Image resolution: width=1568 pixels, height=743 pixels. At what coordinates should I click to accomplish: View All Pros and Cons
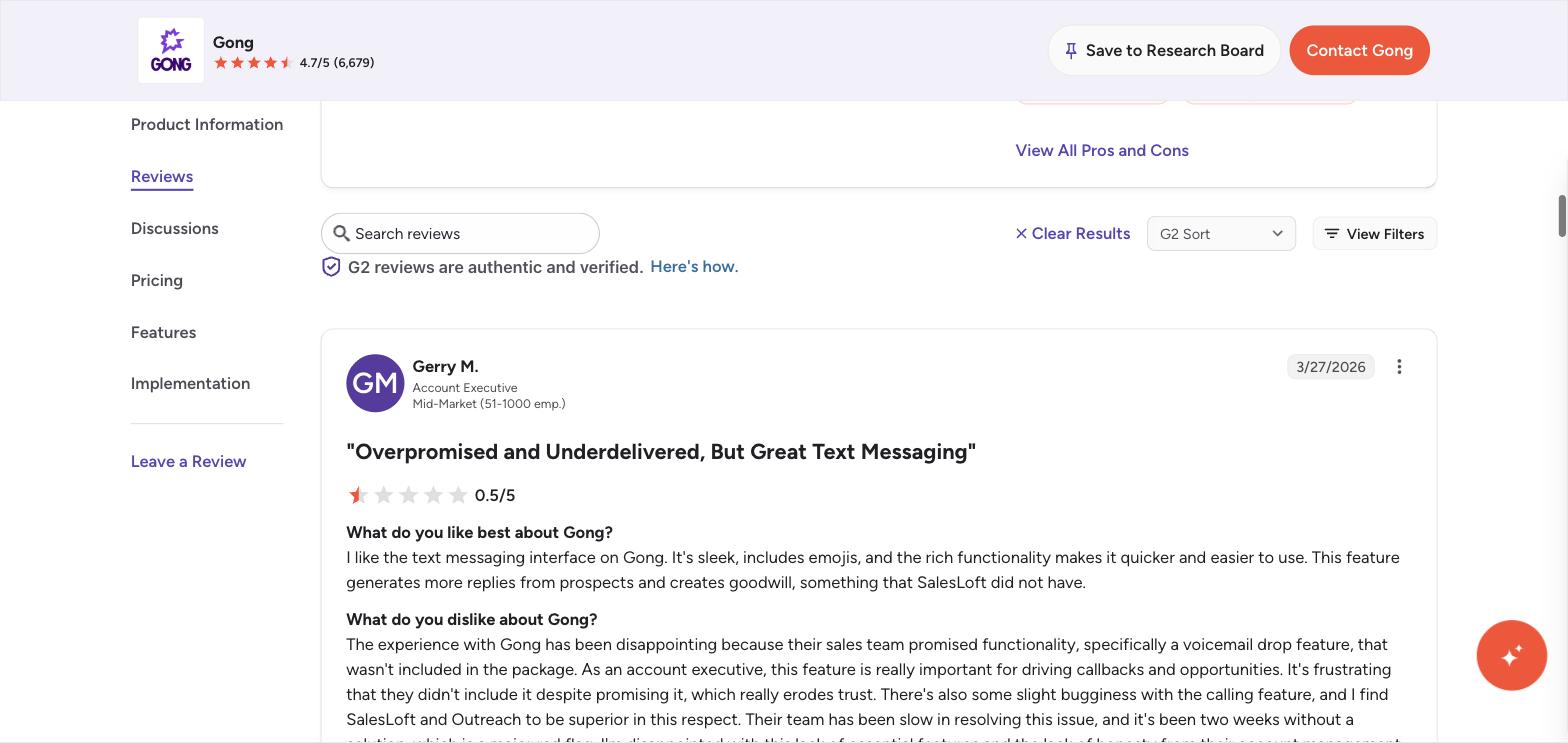click(1102, 150)
